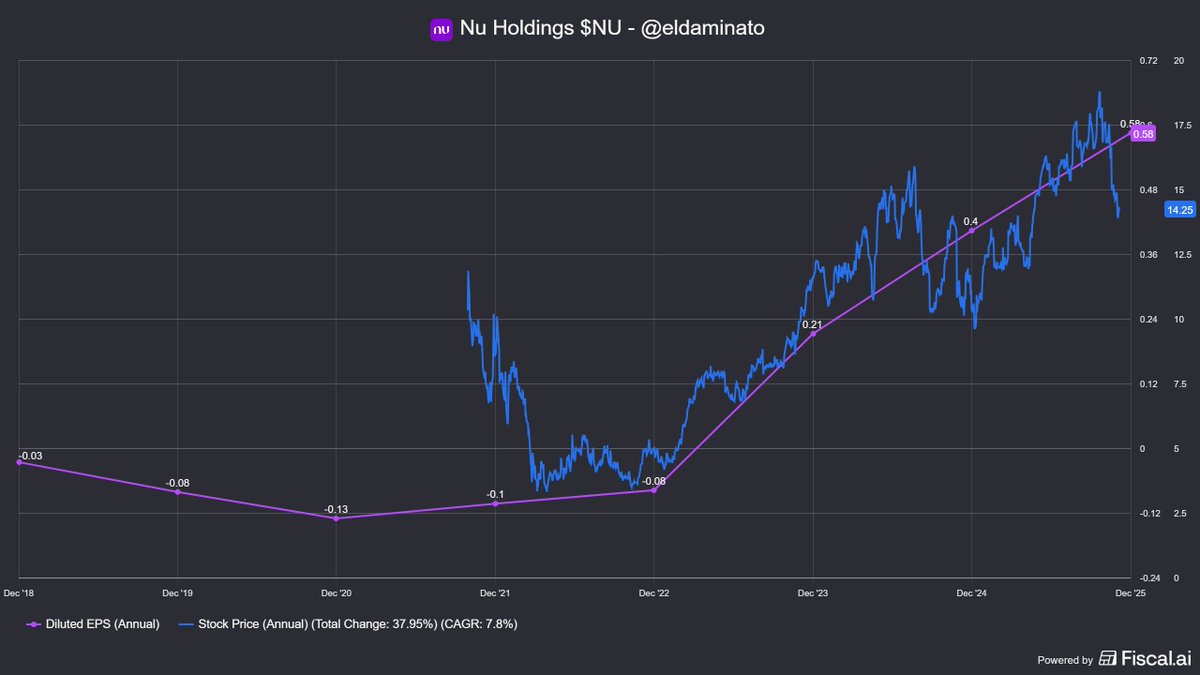Click the Dec '21 x-axis label
1200x675 pixels.
coord(495,592)
